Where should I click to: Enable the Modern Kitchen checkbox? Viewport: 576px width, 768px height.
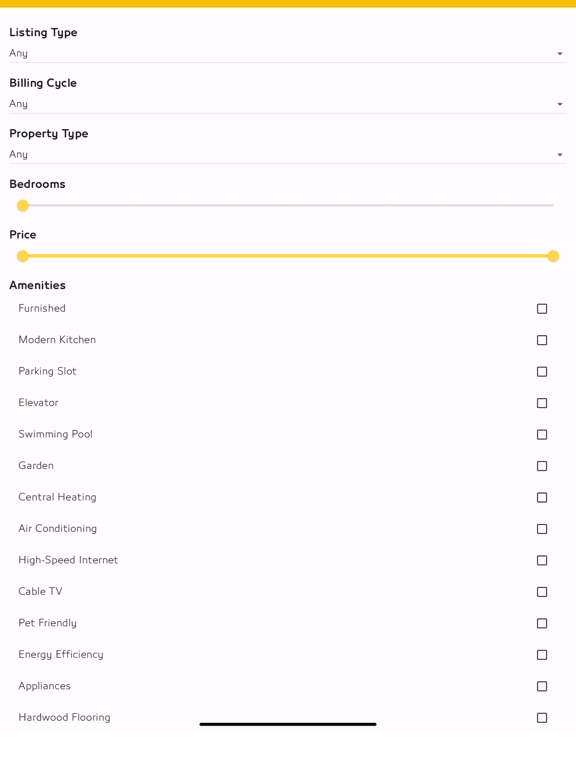click(x=542, y=340)
